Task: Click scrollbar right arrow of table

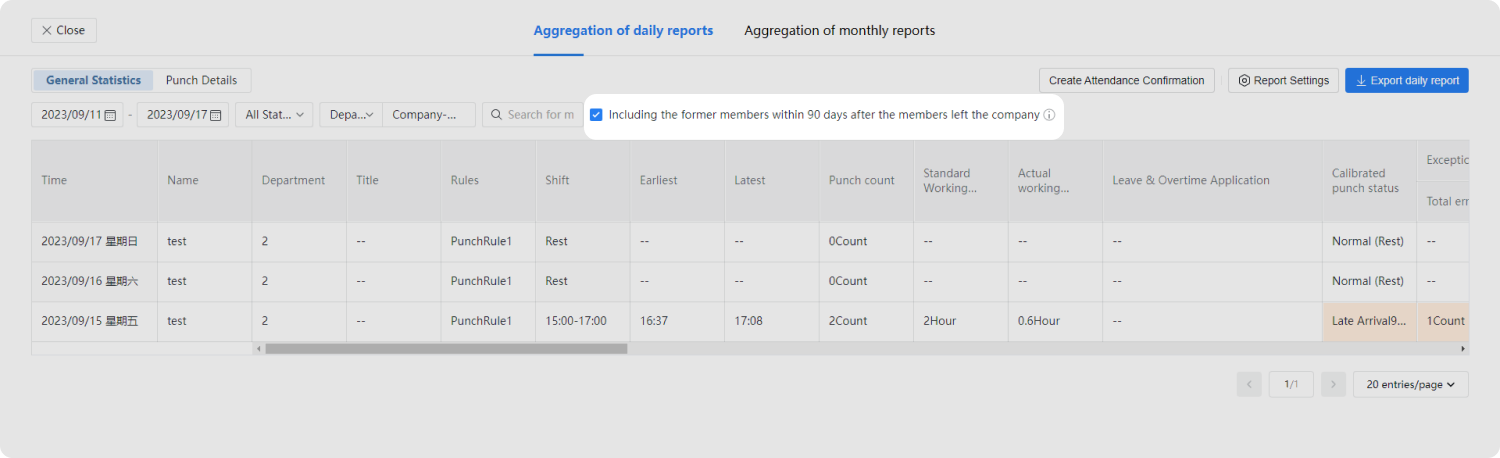Action: (x=1463, y=348)
